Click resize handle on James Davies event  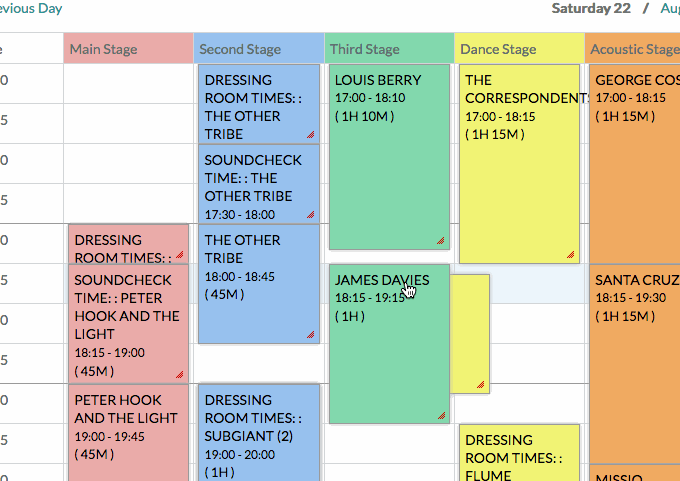tap(440, 415)
